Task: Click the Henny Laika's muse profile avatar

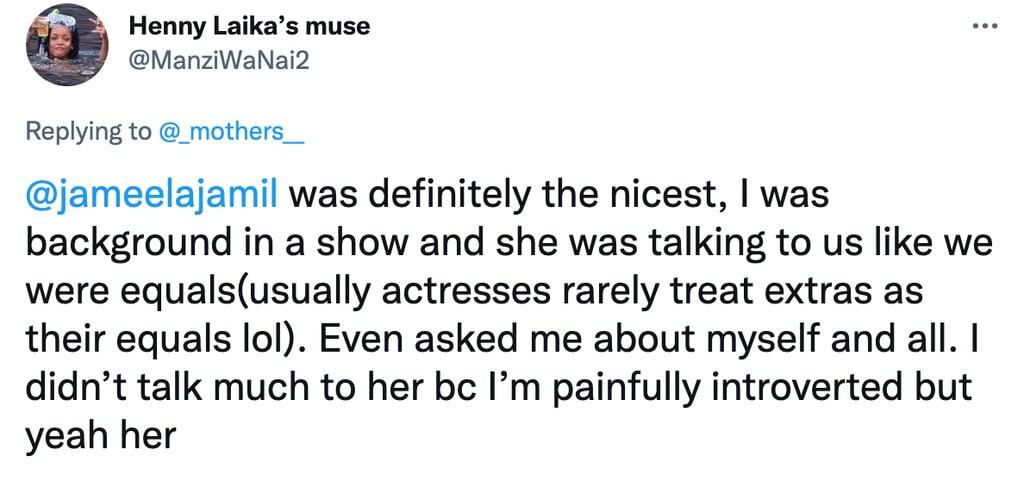Action: (x=65, y=45)
